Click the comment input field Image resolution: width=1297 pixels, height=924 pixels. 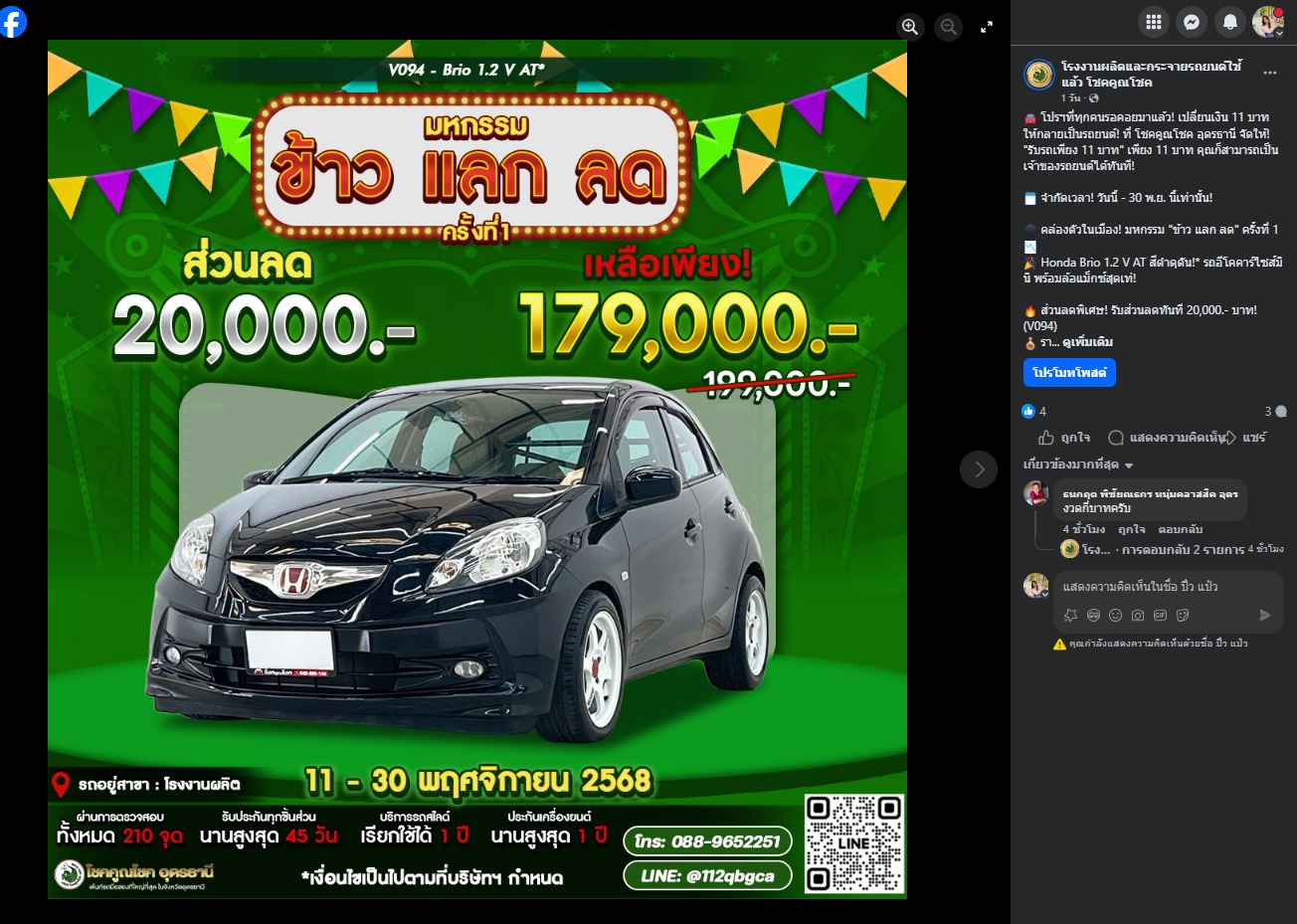click(1168, 587)
